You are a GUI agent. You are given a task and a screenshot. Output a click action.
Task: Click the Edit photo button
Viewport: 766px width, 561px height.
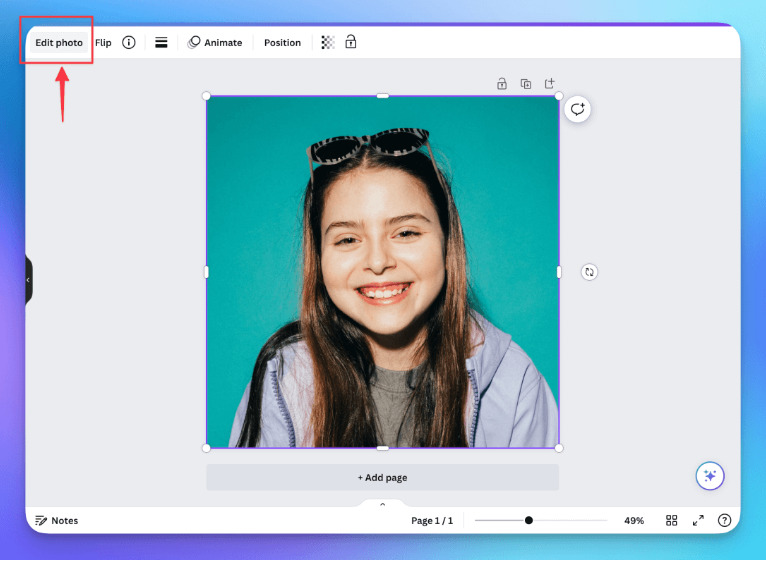coord(59,43)
